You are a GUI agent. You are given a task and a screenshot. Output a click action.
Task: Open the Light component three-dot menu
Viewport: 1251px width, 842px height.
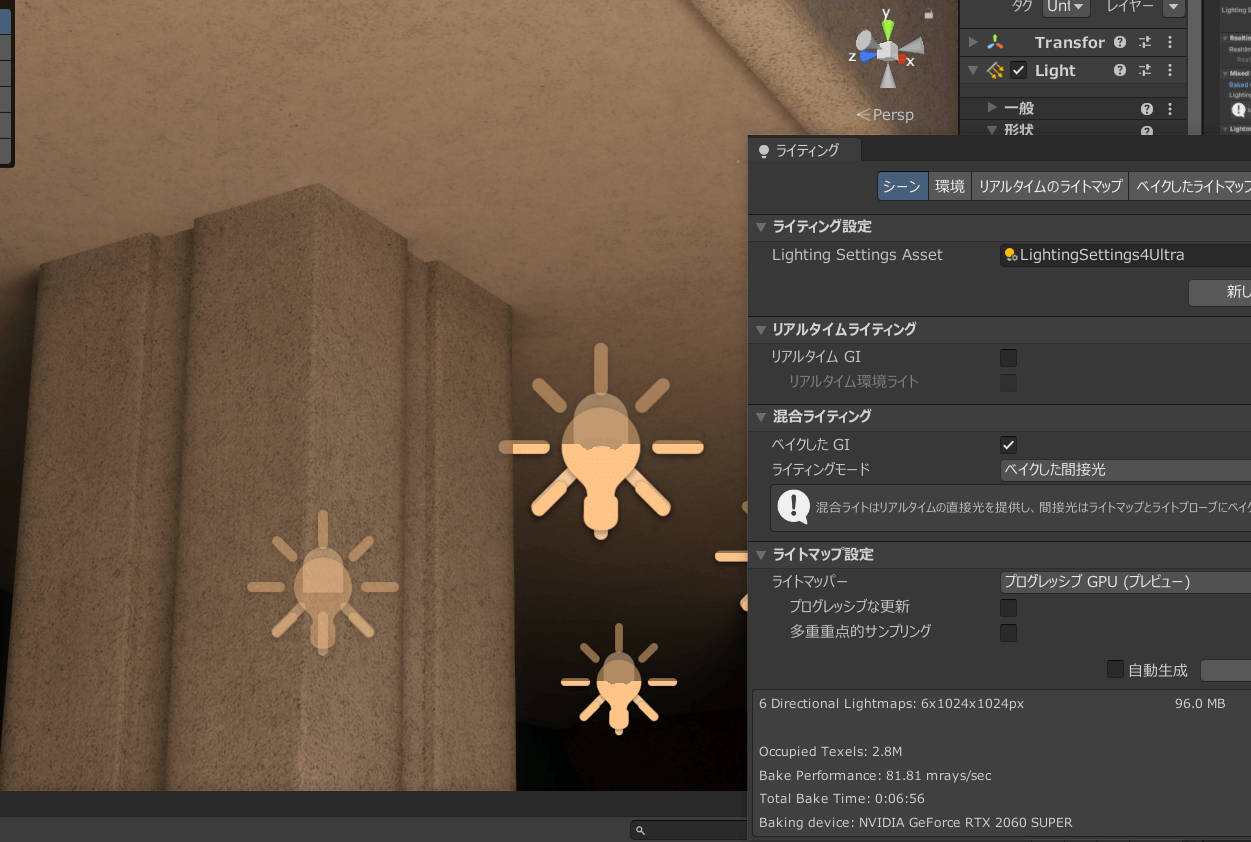(x=1170, y=70)
